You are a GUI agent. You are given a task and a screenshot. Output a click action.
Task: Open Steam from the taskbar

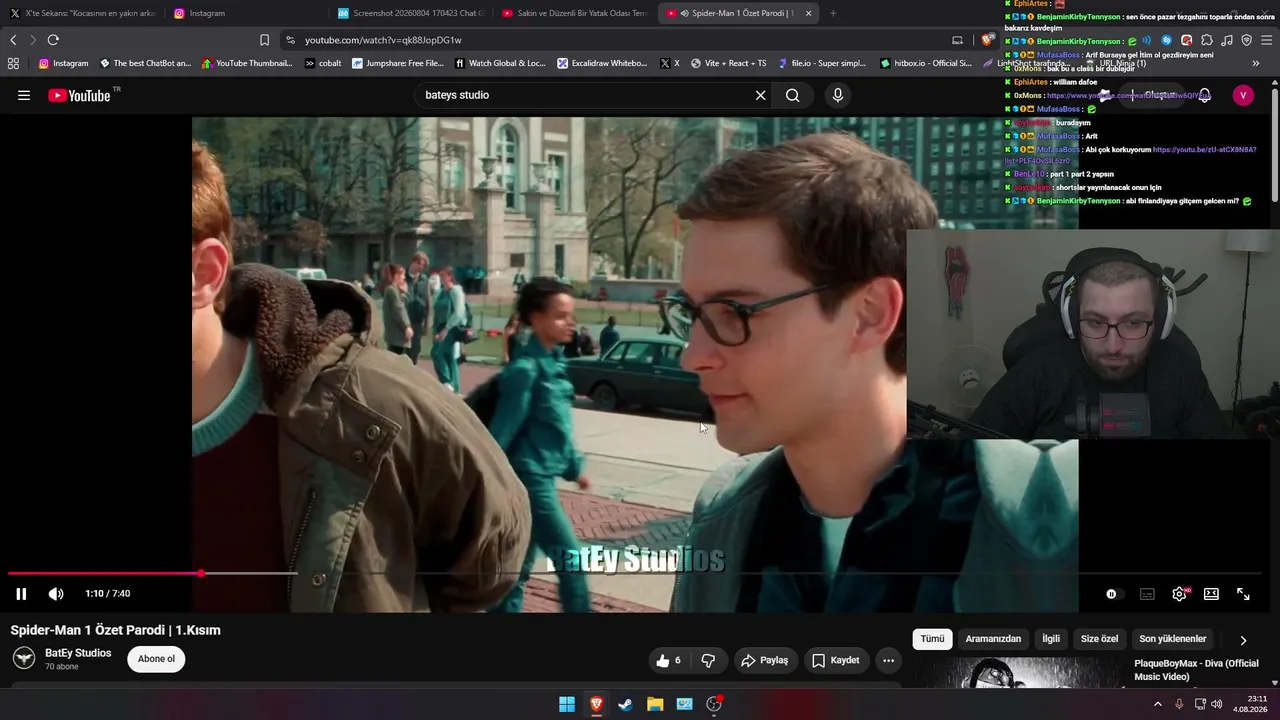click(625, 704)
